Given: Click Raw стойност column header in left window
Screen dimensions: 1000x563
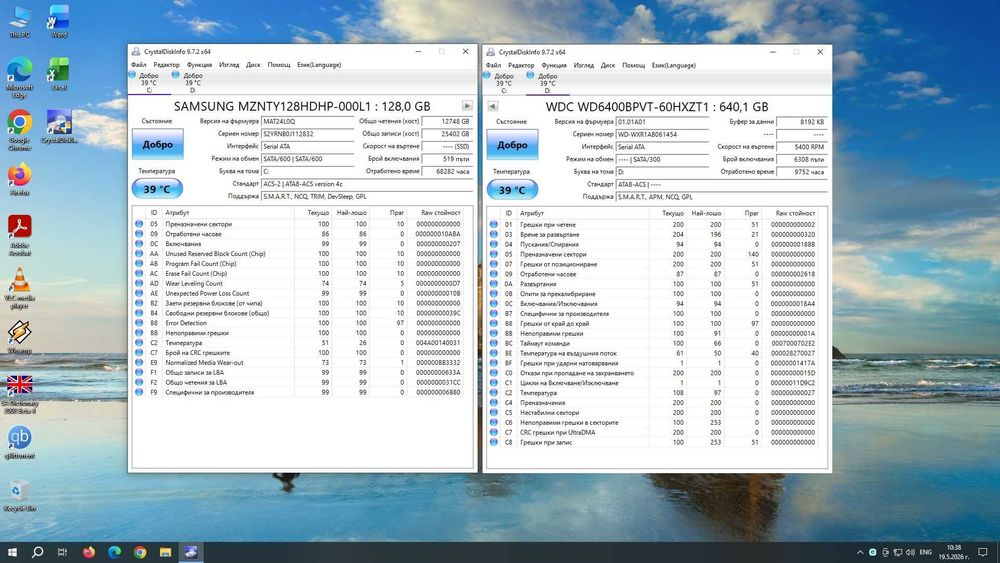Looking at the screenshot, I should tap(440, 212).
